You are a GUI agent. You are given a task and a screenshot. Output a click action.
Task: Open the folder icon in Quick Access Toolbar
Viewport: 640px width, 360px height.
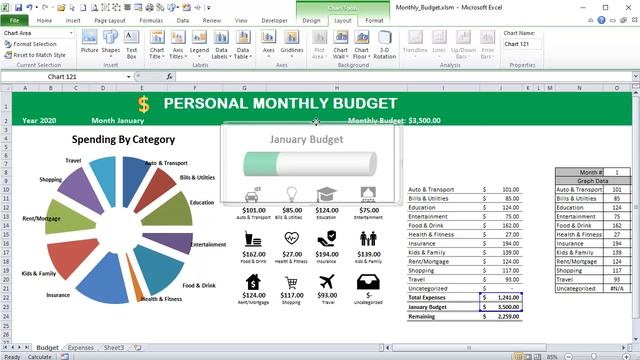pyautogui.click(x=61, y=7)
